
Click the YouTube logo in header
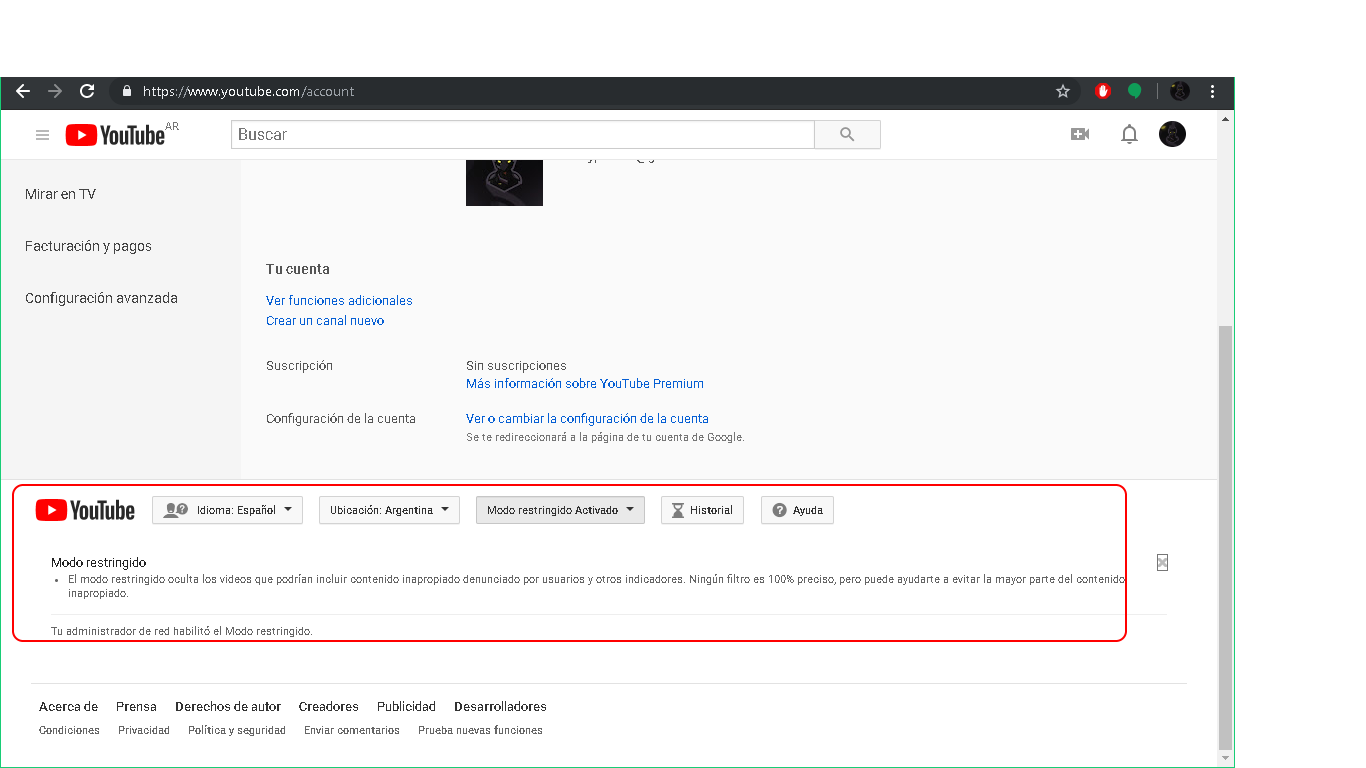(115, 135)
